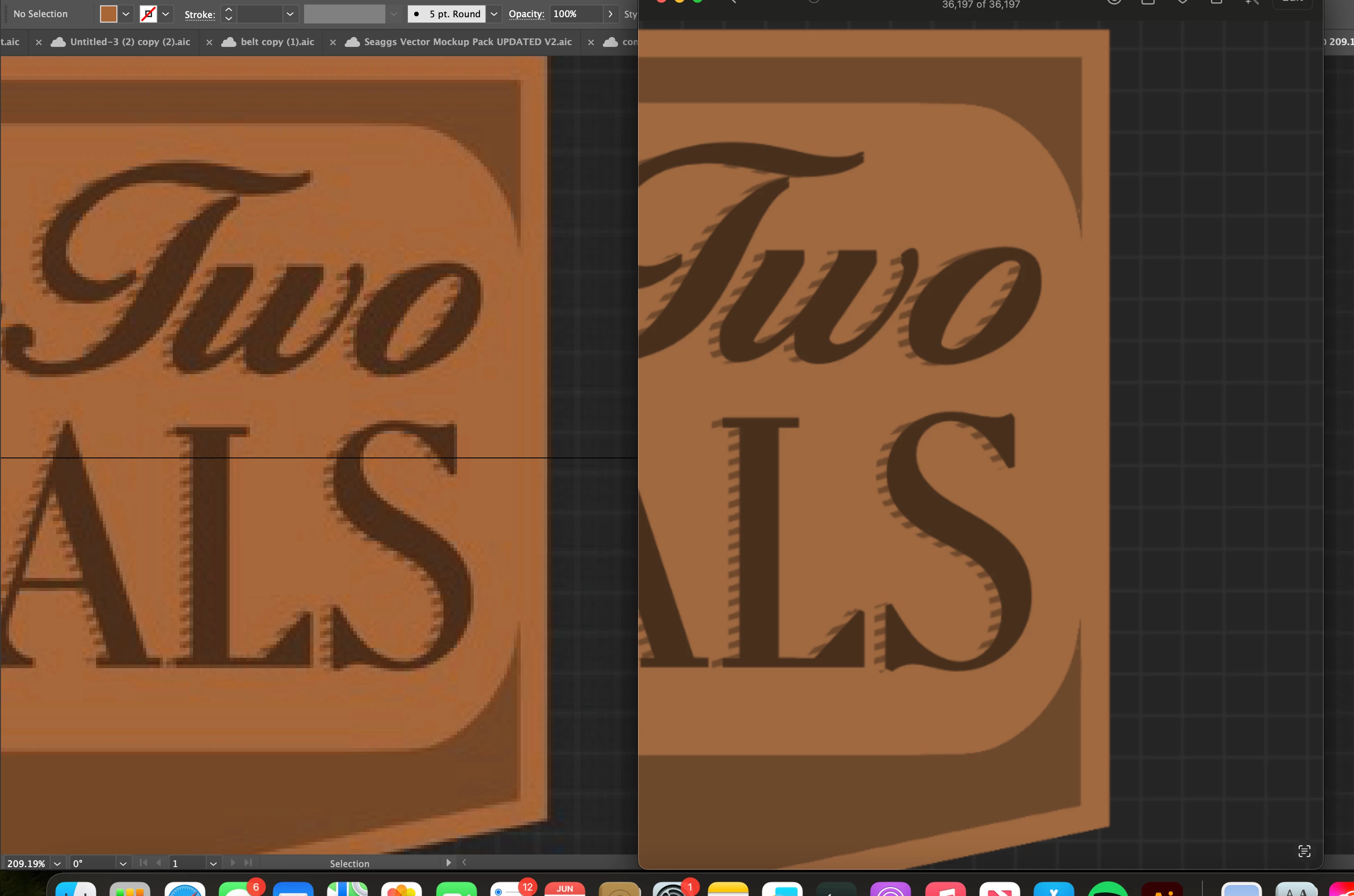Screen dimensions: 1354x896
Task: Open Safari from the Dock
Action: pyautogui.click(x=185, y=890)
